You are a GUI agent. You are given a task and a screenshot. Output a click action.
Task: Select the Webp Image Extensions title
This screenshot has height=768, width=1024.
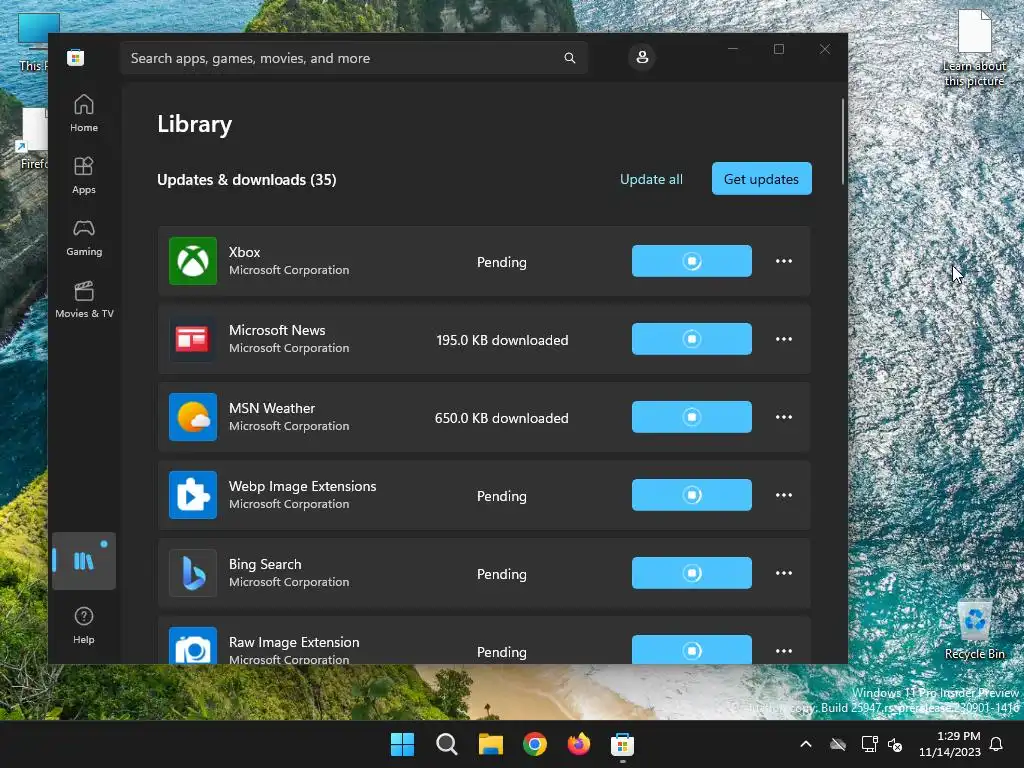click(302, 487)
